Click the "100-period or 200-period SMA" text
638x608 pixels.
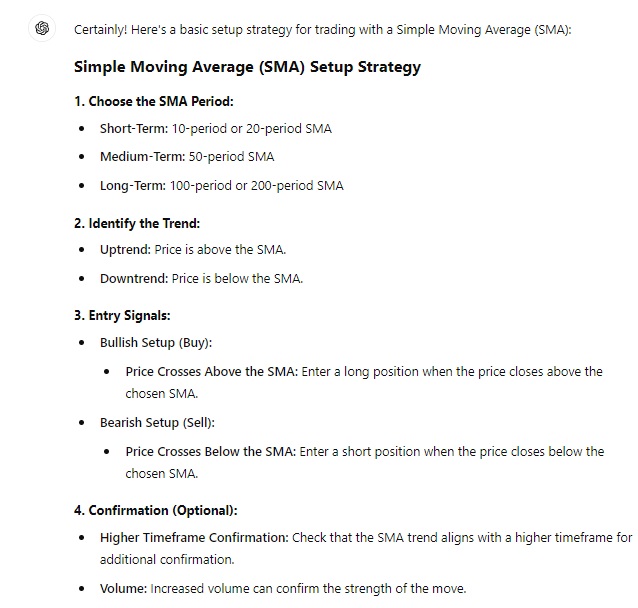tap(257, 185)
